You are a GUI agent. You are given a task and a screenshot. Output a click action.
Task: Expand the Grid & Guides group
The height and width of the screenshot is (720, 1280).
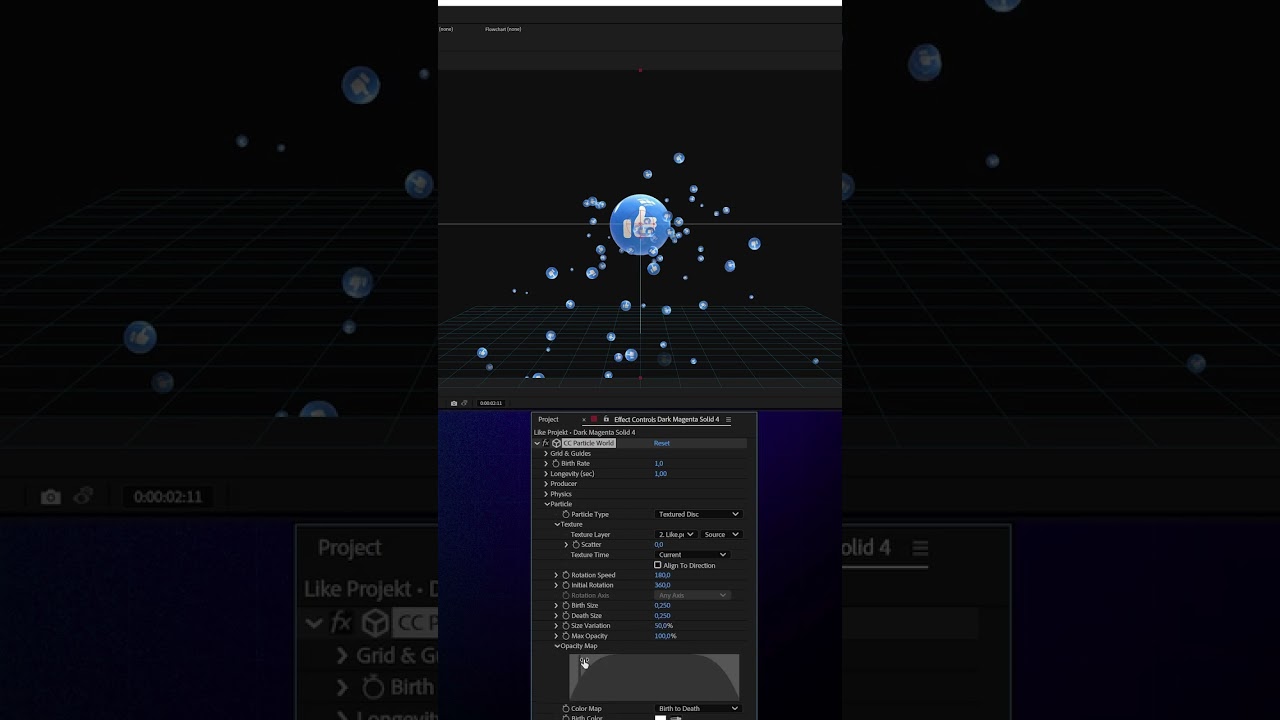coord(546,454)
